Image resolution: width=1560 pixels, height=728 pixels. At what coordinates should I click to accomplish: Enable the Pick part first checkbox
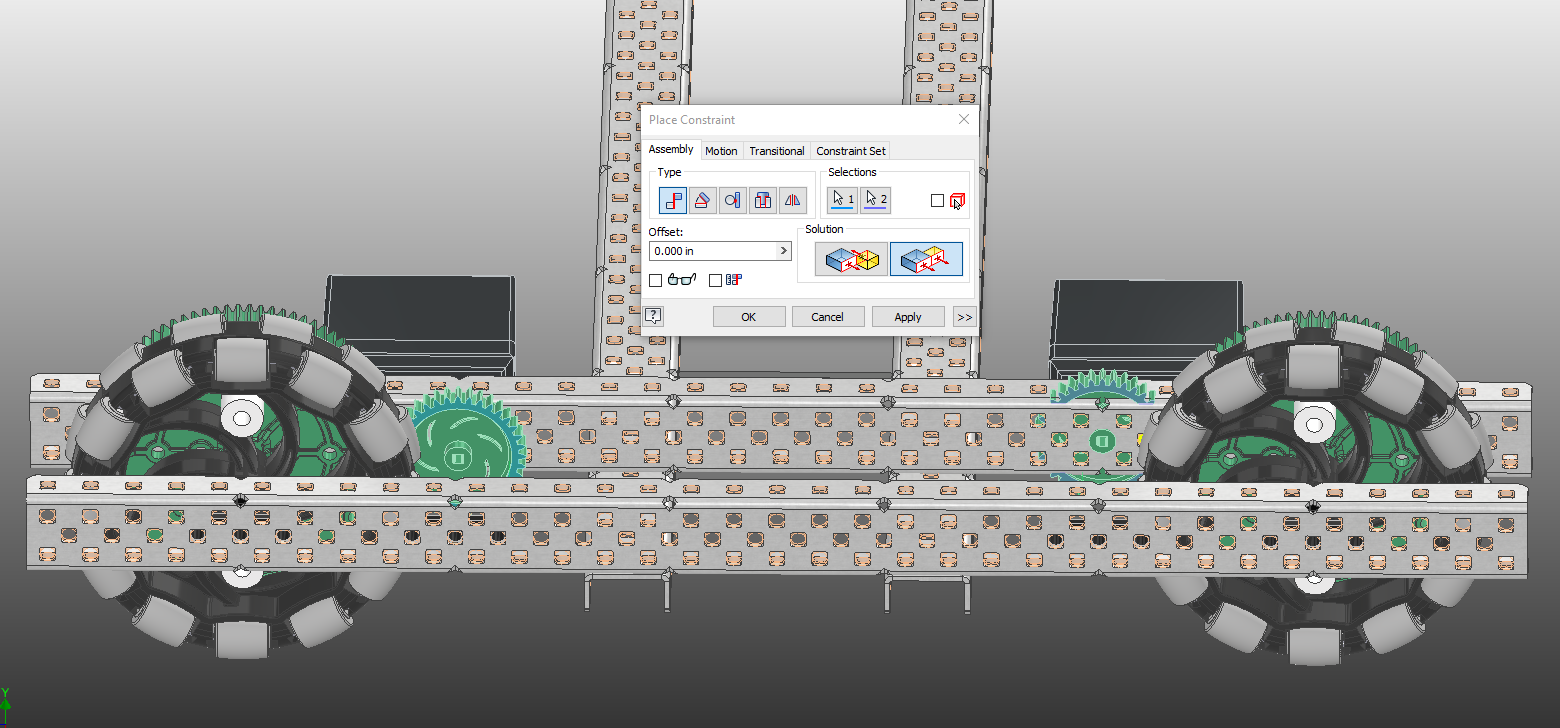(937, 201)
